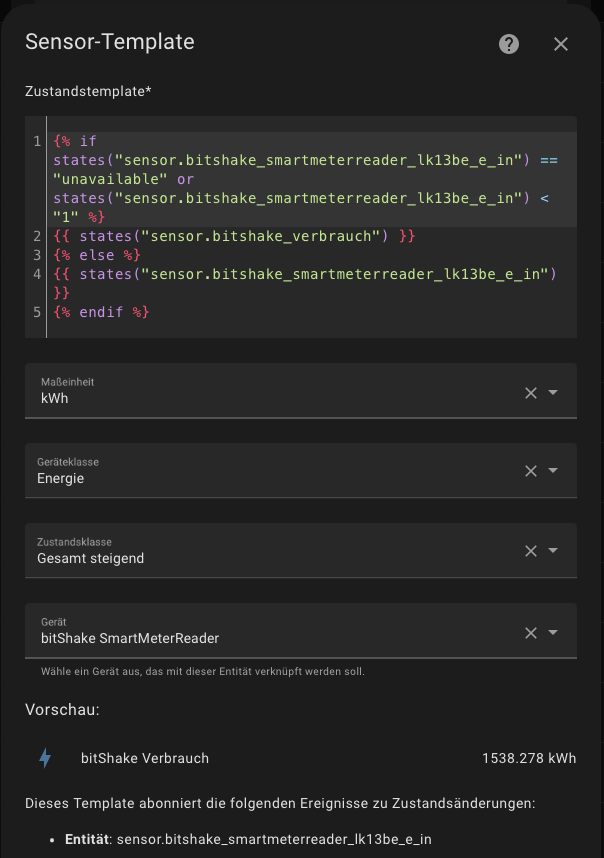Click the Gerät field text bitShake SmartMeterReader
The height and width of the screenshot is (858, 604).
click(130, 638)
